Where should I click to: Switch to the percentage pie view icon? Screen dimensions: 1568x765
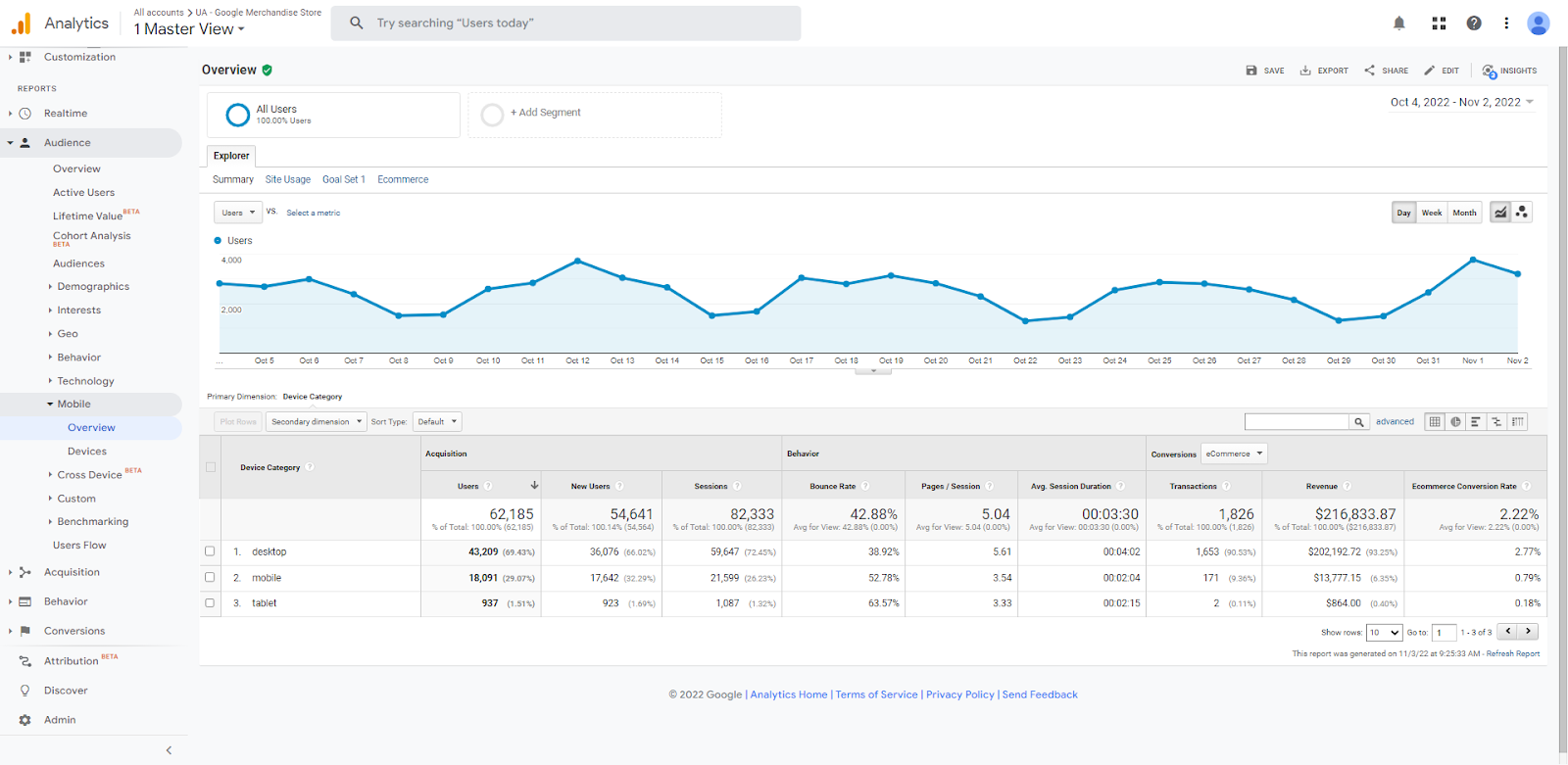[1455, 422]
